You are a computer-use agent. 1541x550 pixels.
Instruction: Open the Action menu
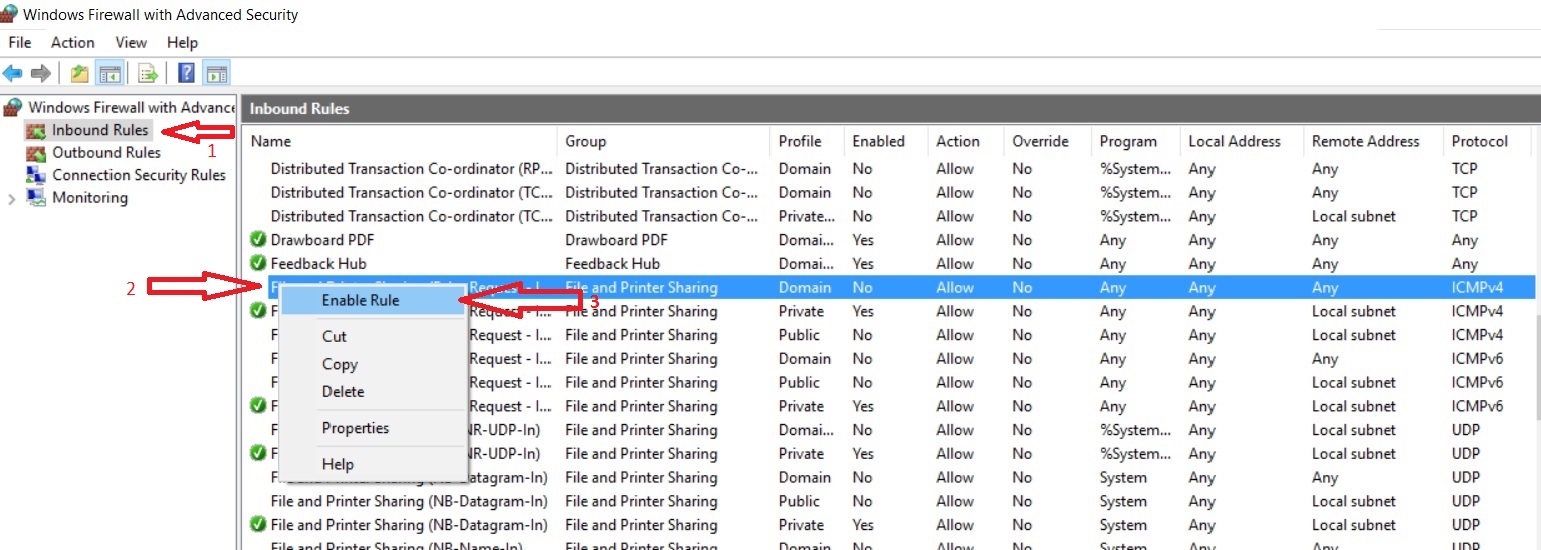(73, 42)
